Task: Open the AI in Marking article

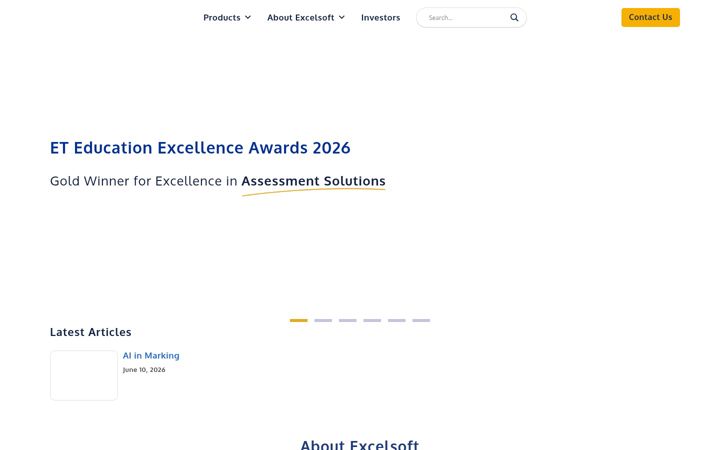Action: coord(151,355)
